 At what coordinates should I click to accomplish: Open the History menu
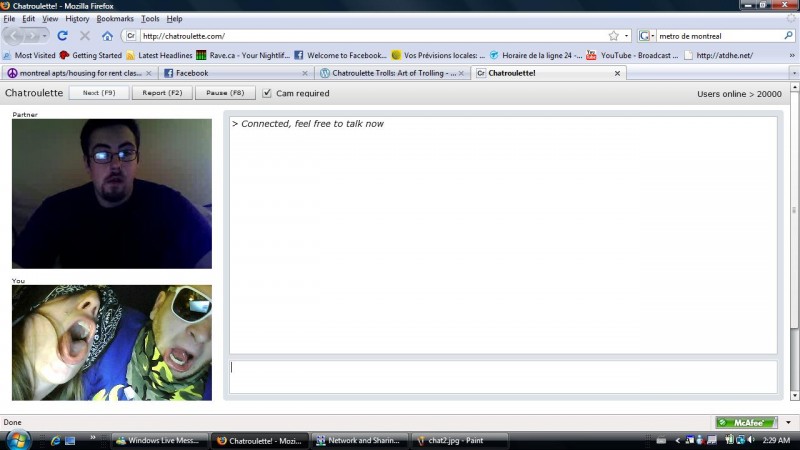coord(77,18)
